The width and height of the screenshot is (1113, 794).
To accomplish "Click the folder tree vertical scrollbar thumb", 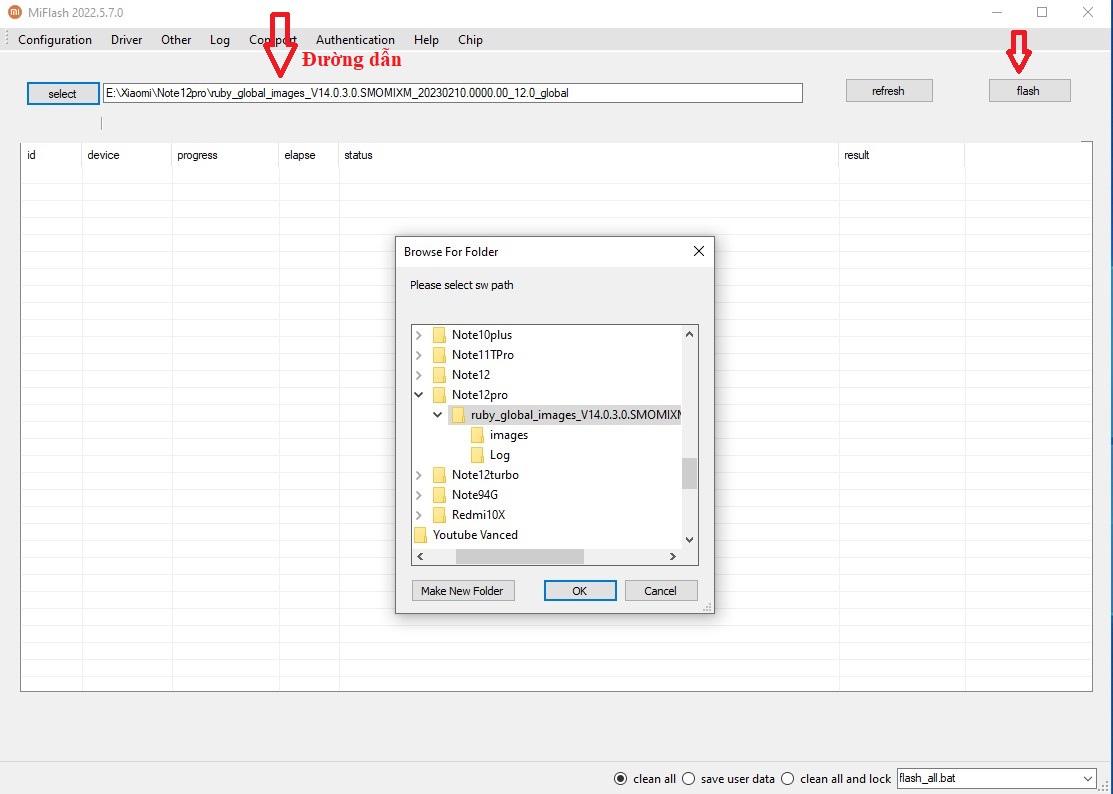I will pos(689,473).
